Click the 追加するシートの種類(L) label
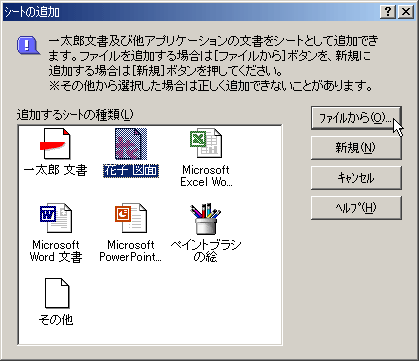 pos(75,115)
